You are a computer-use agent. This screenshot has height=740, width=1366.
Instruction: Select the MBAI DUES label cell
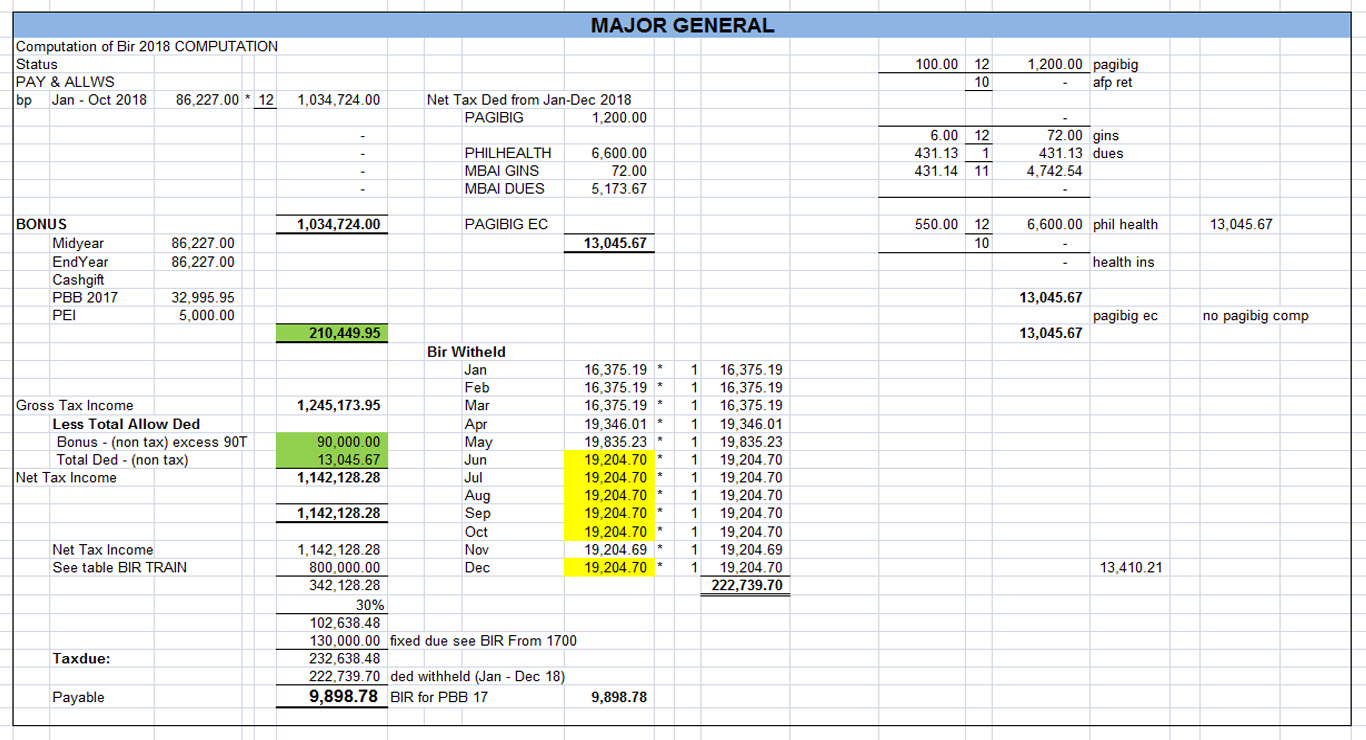coord(505,189)
